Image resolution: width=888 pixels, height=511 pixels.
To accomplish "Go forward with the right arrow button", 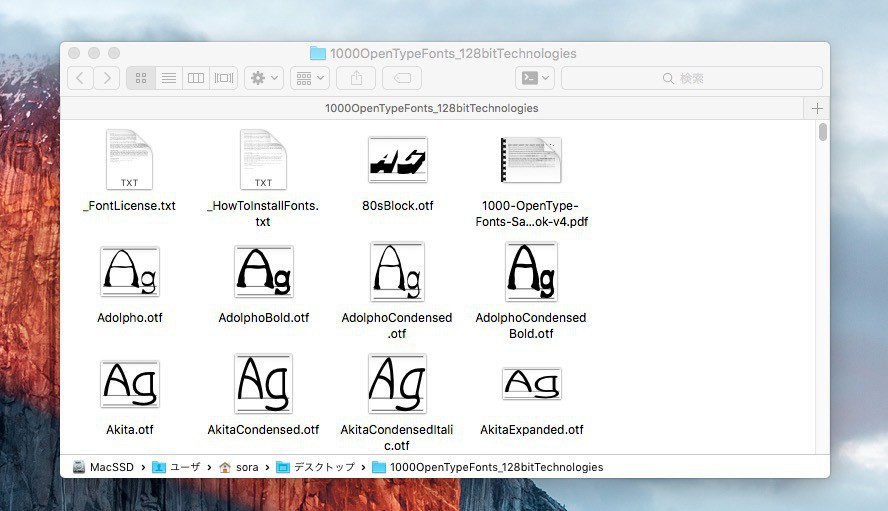I will pyautogui.click(x=107, y=78).
